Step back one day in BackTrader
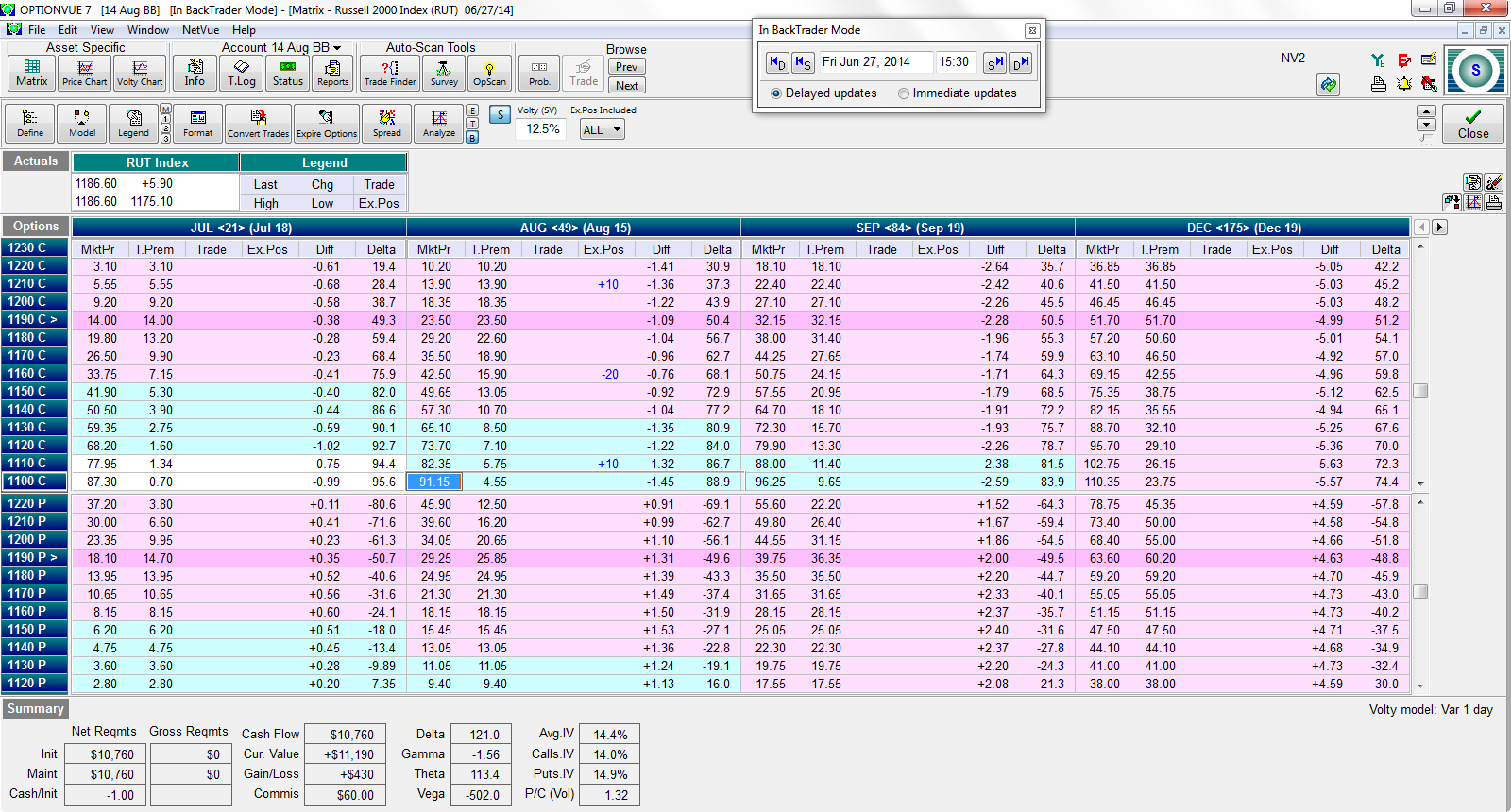Viewport: 1511px width, 812px height. 776,62
